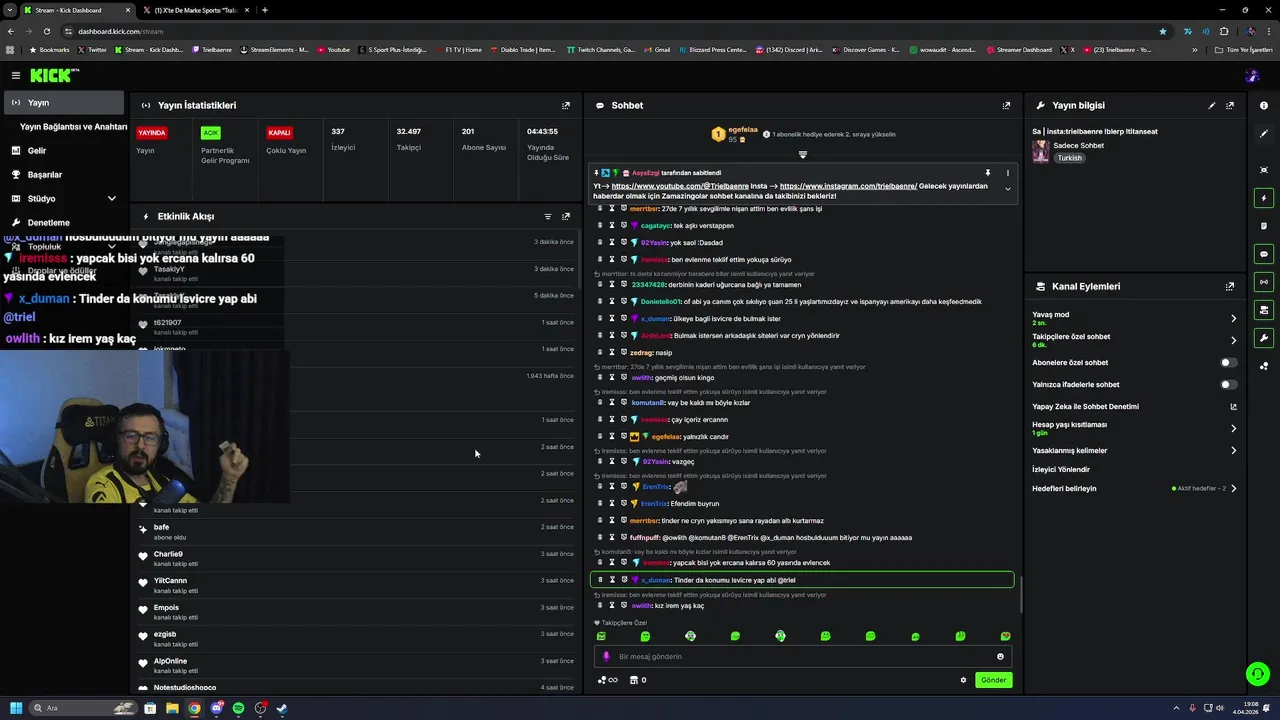Open the emoji picker in message box

click(x=1000, y=657)
